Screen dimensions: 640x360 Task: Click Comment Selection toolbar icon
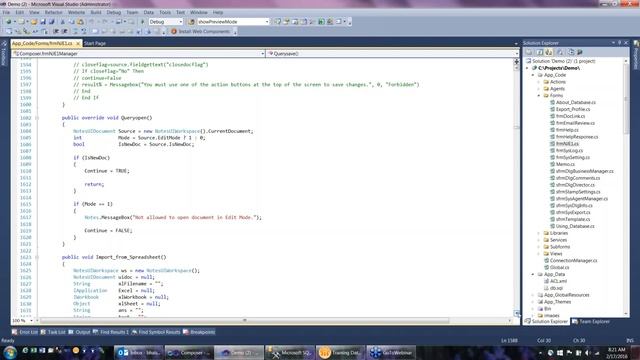tap(75, 31)
